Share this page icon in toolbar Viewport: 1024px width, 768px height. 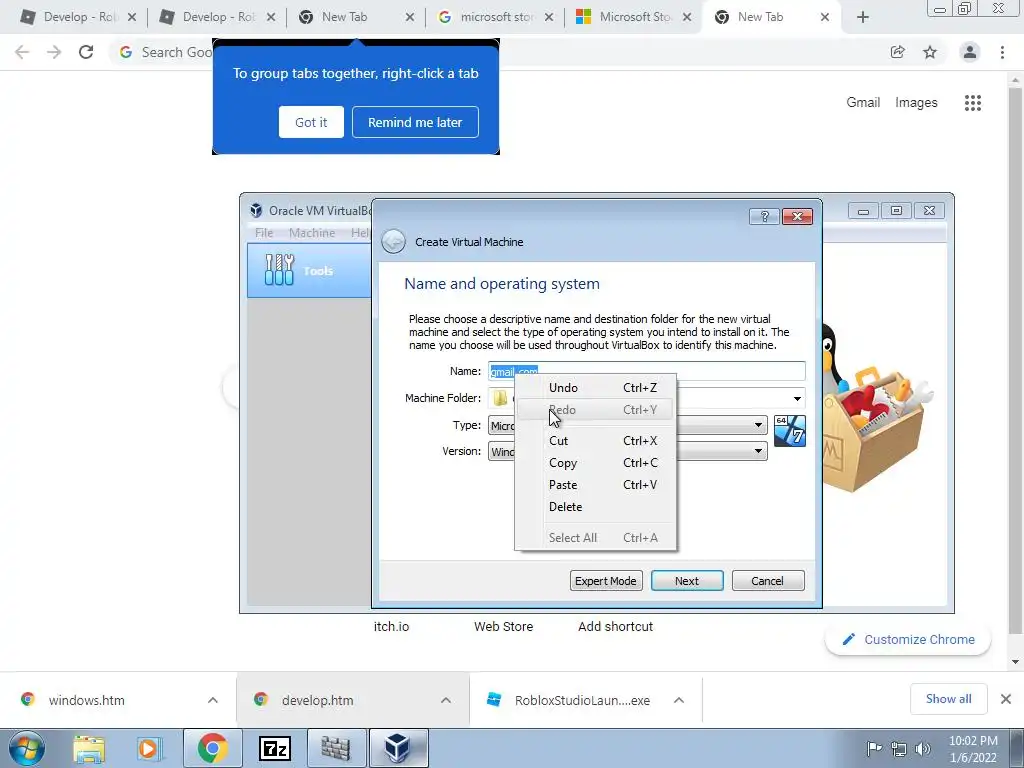click(x=897, y=52)
